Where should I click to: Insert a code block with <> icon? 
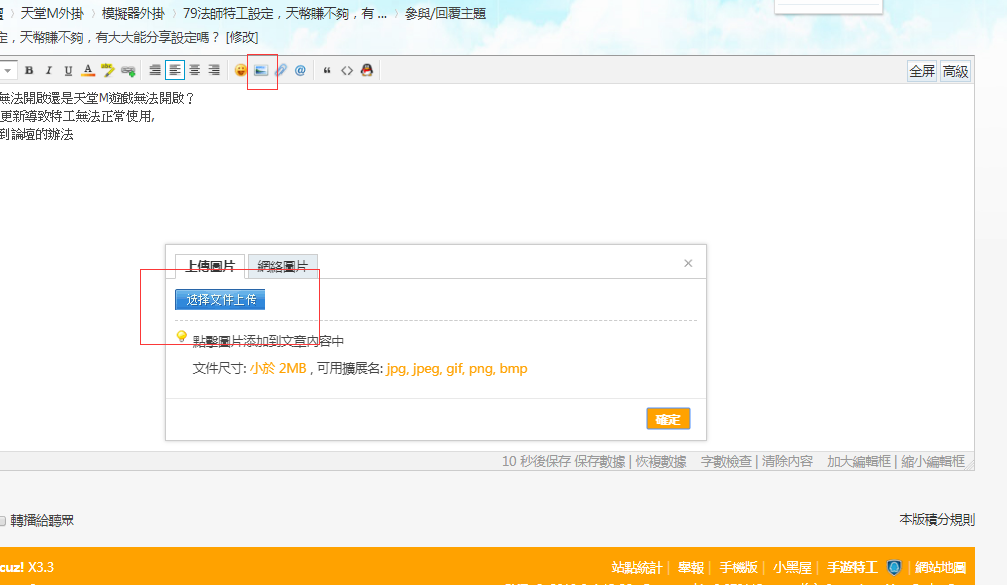(347, 70)
